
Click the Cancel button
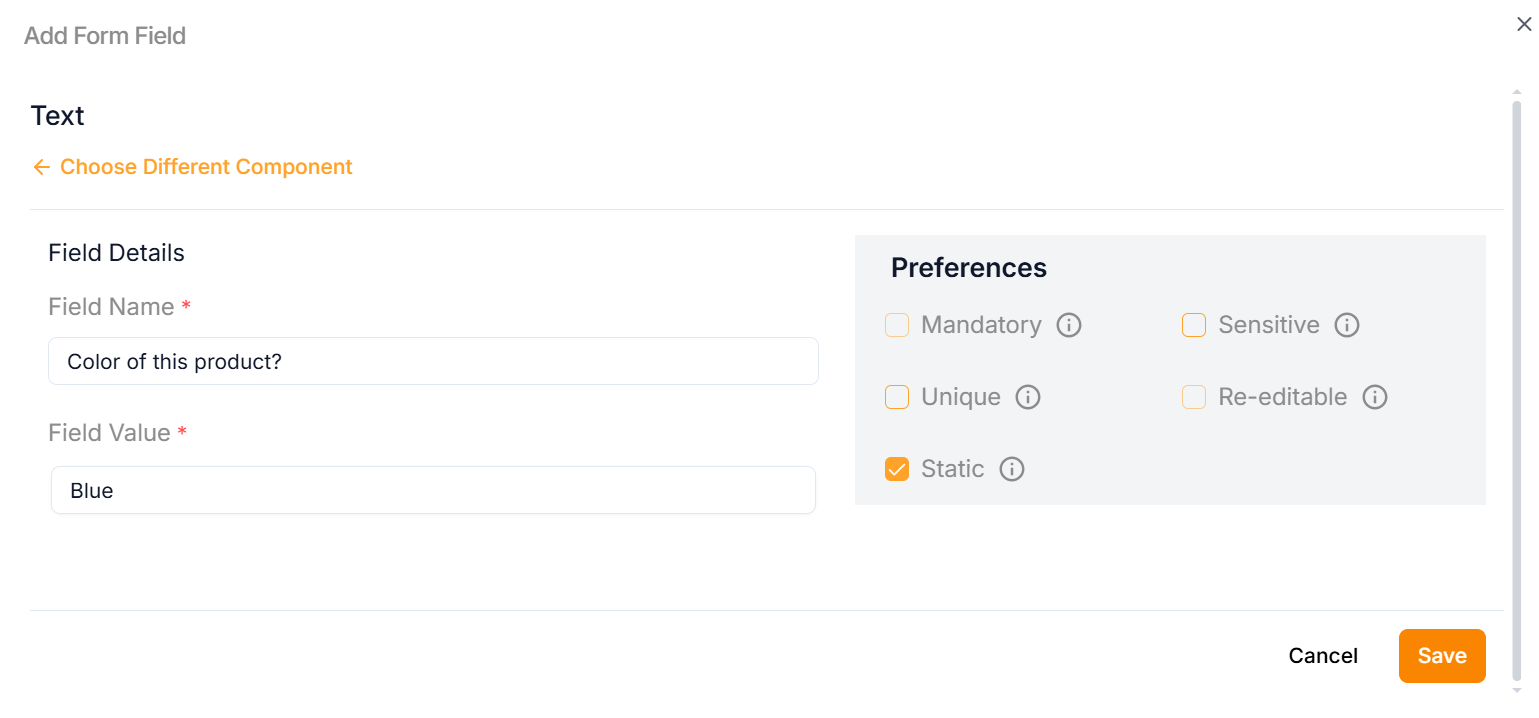1323,656
